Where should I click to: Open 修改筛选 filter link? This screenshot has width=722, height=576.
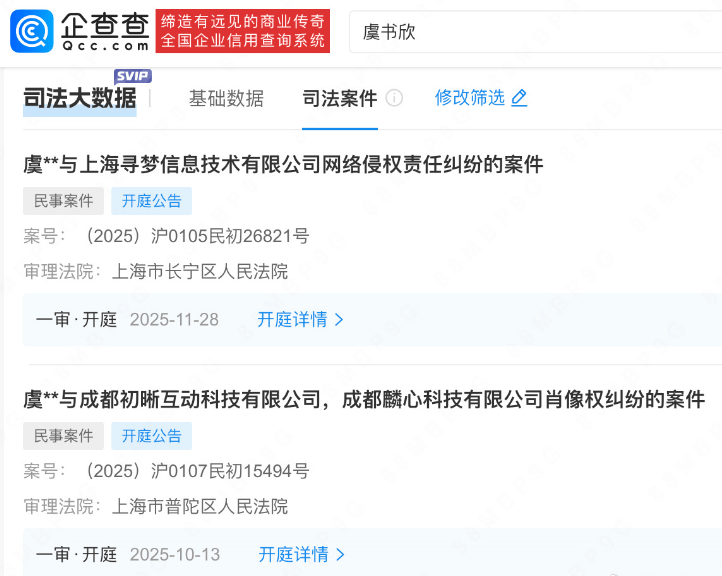coord(470,98)
